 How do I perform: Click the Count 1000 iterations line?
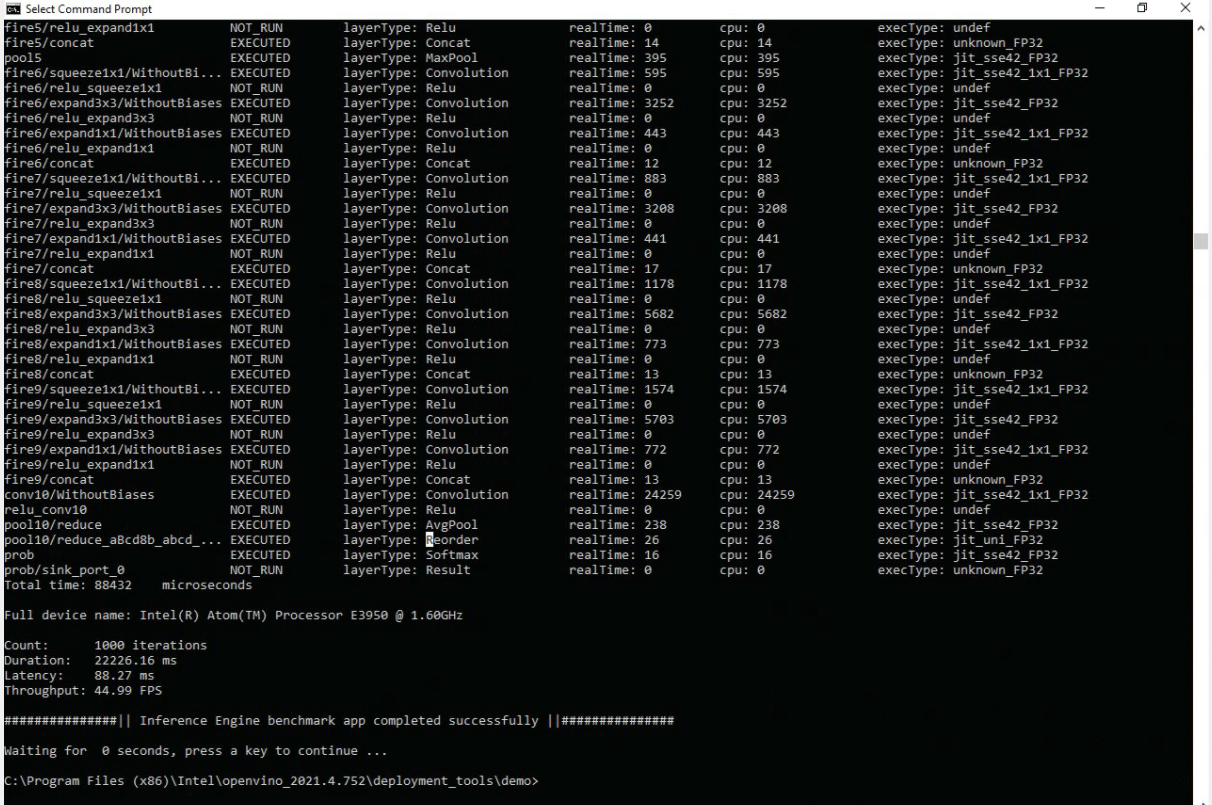coord(105,645)
